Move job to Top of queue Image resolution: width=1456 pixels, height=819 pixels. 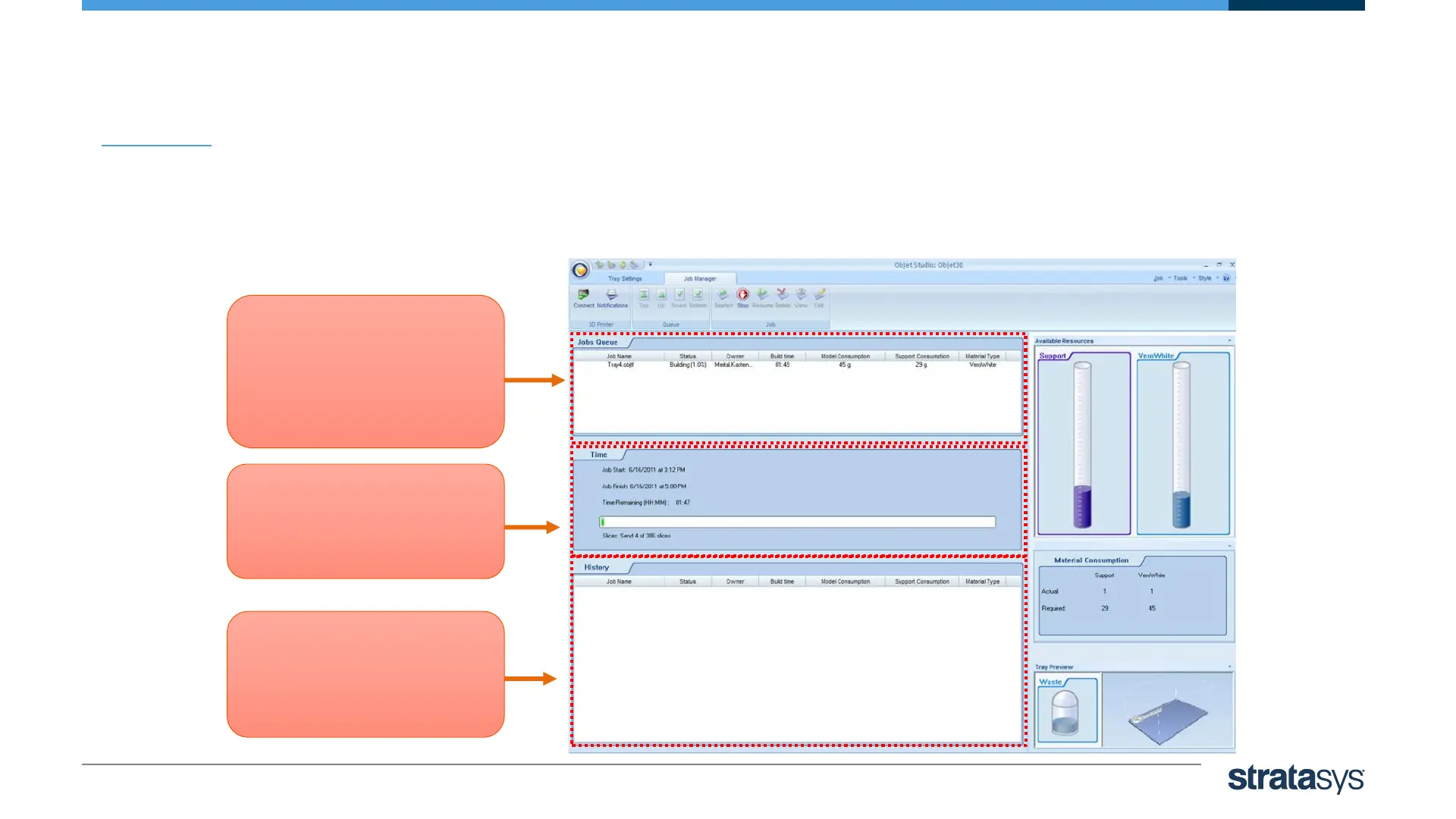tap(643, 295)
